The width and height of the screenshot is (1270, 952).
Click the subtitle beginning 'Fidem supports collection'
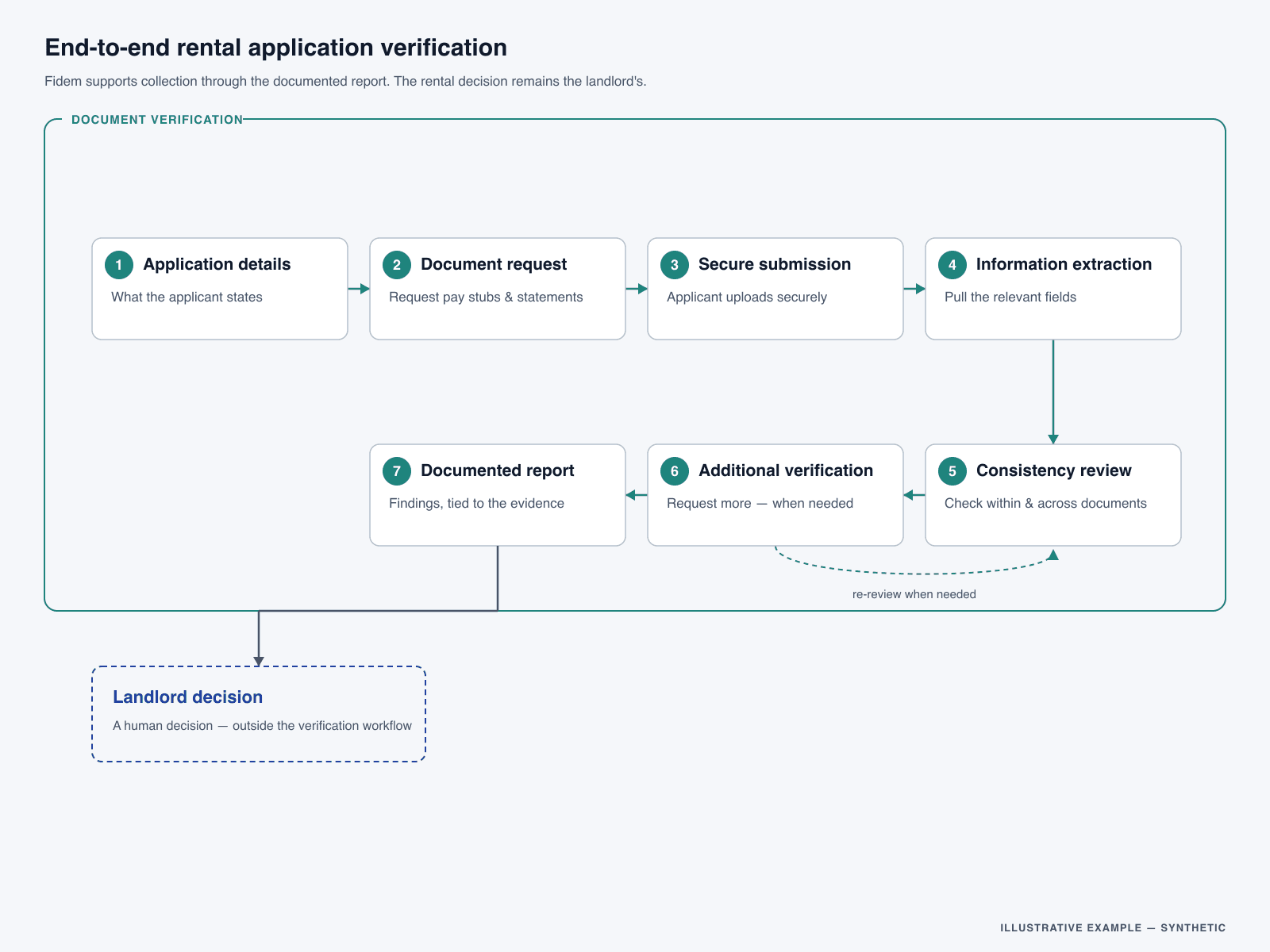(345, 81)
